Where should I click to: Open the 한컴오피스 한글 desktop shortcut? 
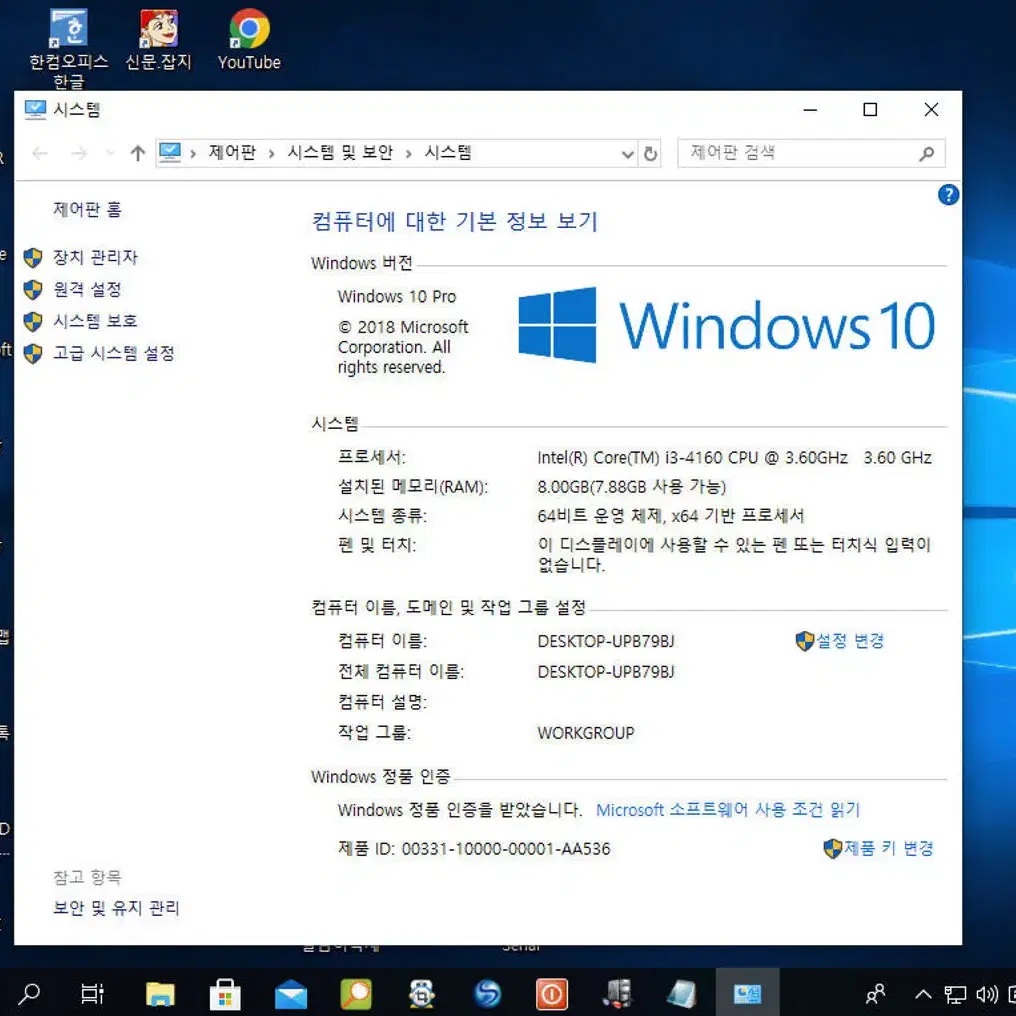(x=68, y=48)
